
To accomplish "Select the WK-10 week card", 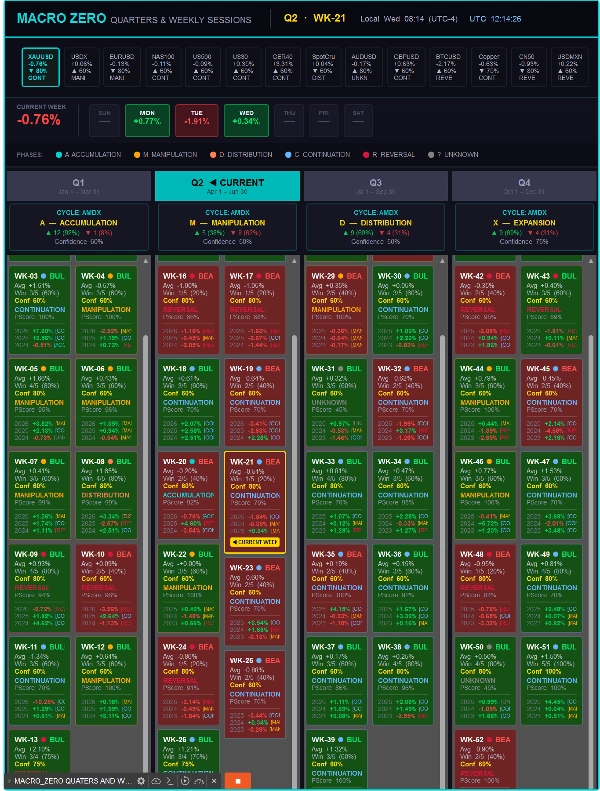I will tap(106, 588).
